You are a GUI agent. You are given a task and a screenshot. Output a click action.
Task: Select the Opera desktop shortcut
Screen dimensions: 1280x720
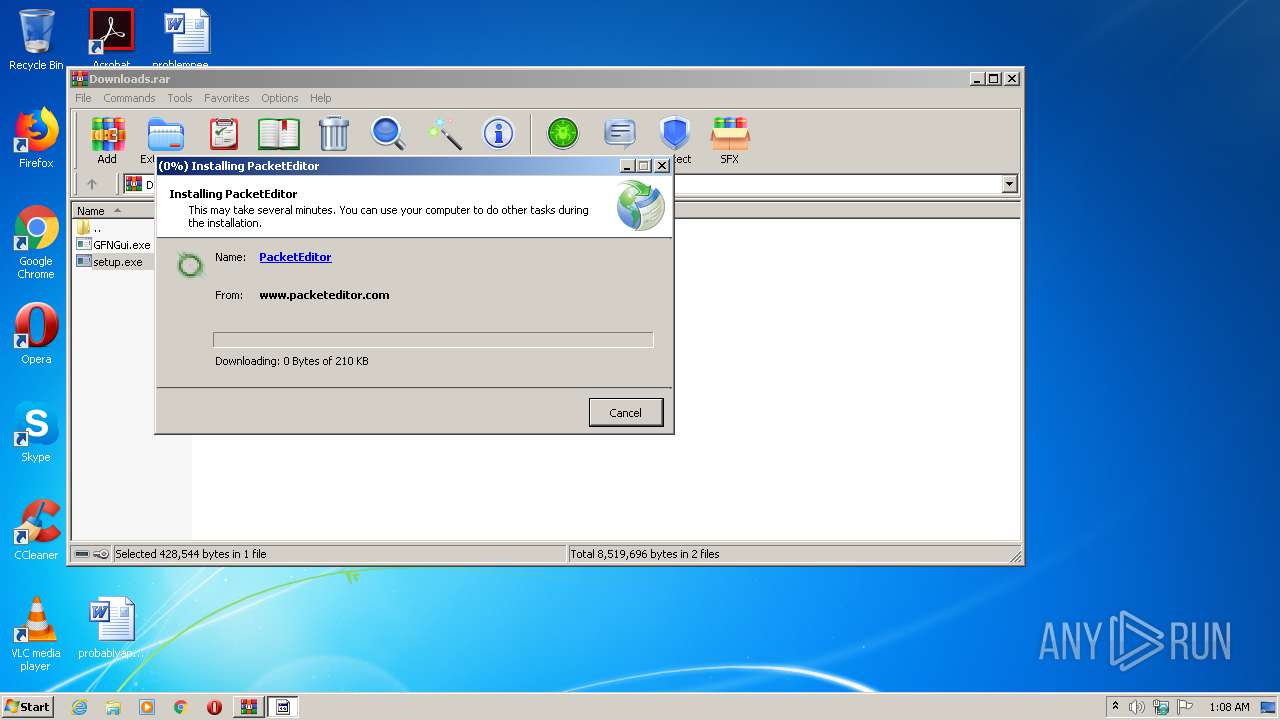pos(36,334)
